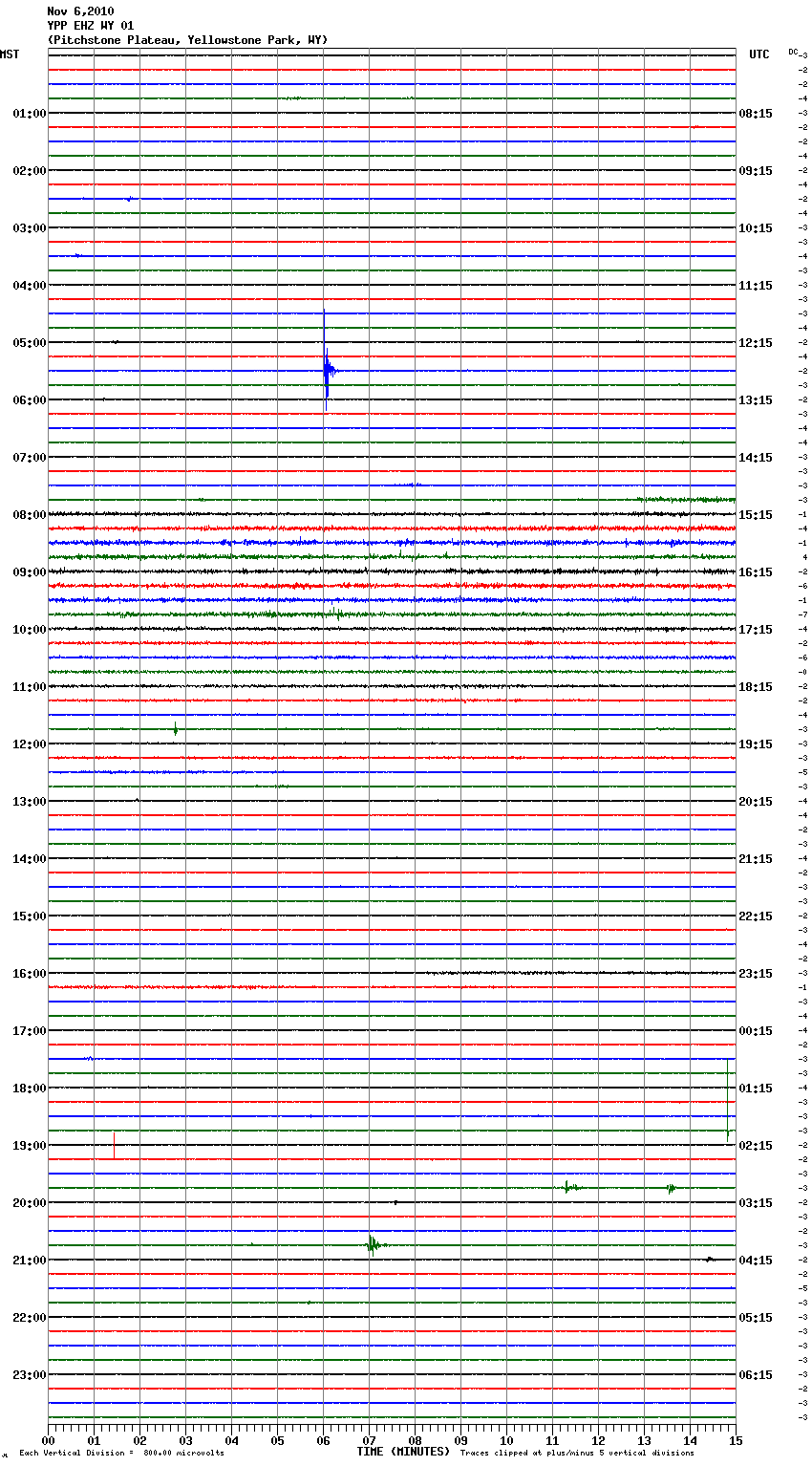Click the small blue blip on the 02:30 trace

pos(130,199)
